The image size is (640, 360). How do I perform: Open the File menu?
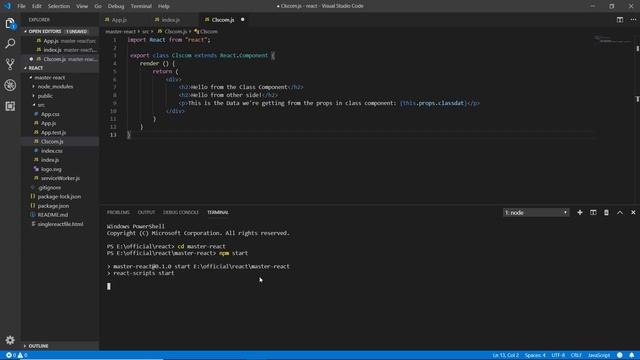pos(21,6)
